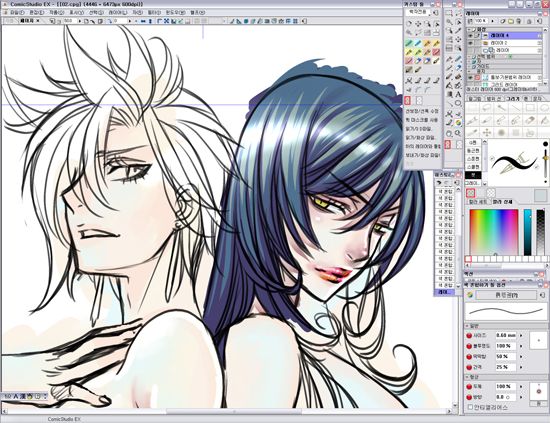Image resolution: width=550 pixels, height=423 pixels.
Task: Open the 필터 menu
Action: pyautogui.click(x=154, y=12)
